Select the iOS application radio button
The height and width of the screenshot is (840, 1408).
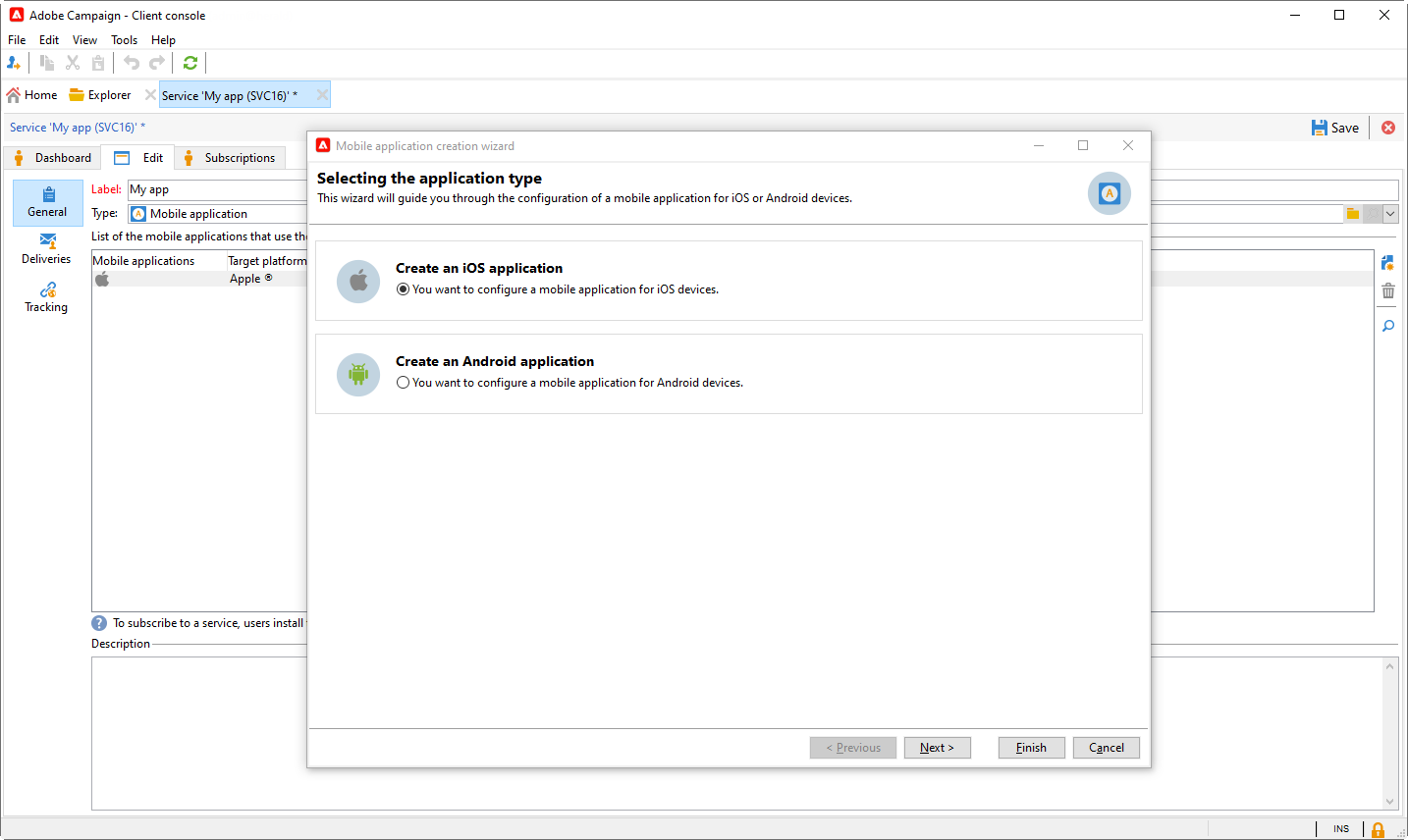[403, 289]
